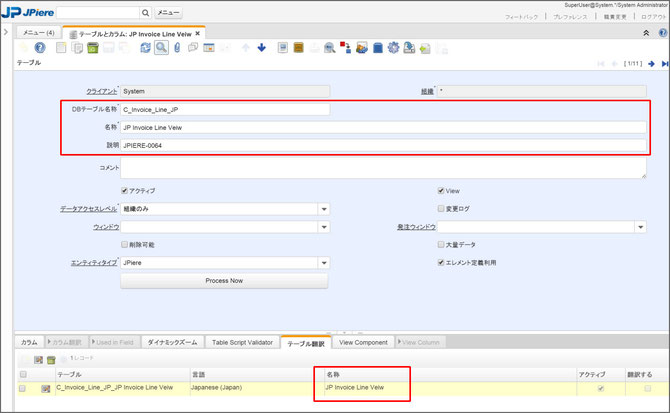
Task: Open the フィードバック link
Action: 521,17
